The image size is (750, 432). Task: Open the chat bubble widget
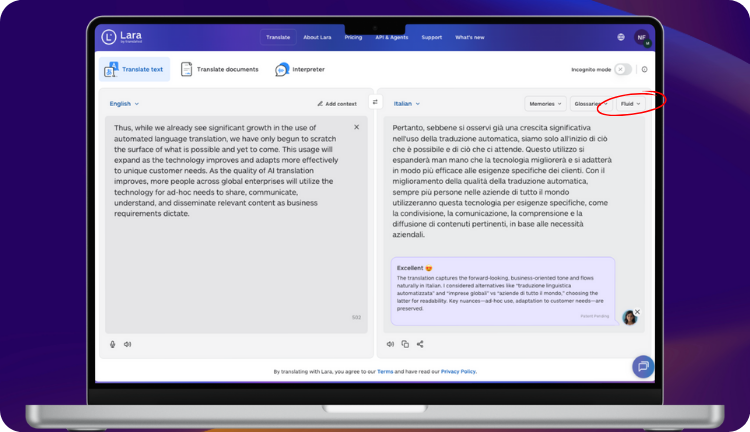[x=643, y=366]
